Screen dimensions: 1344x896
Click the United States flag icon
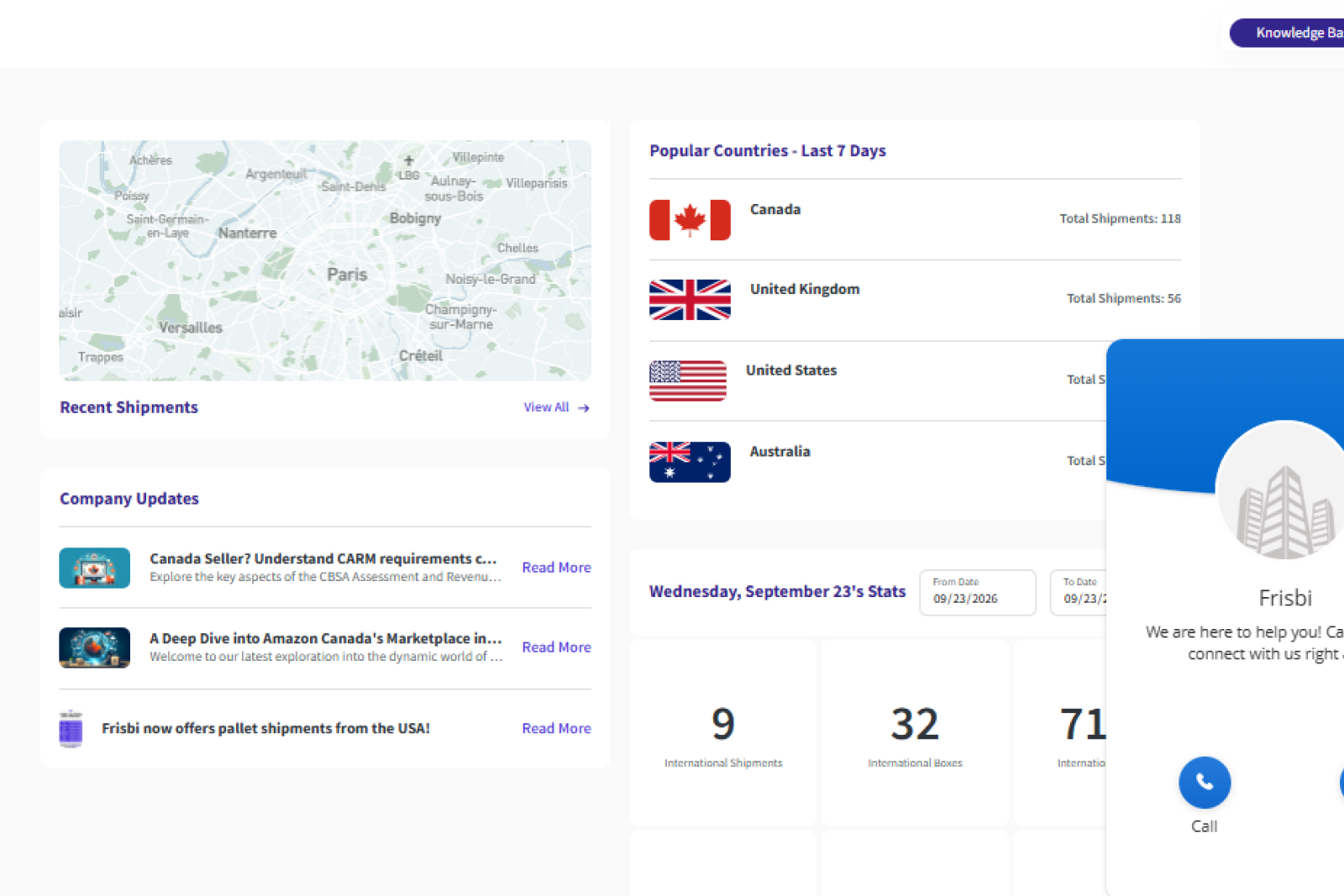[688, 381]
